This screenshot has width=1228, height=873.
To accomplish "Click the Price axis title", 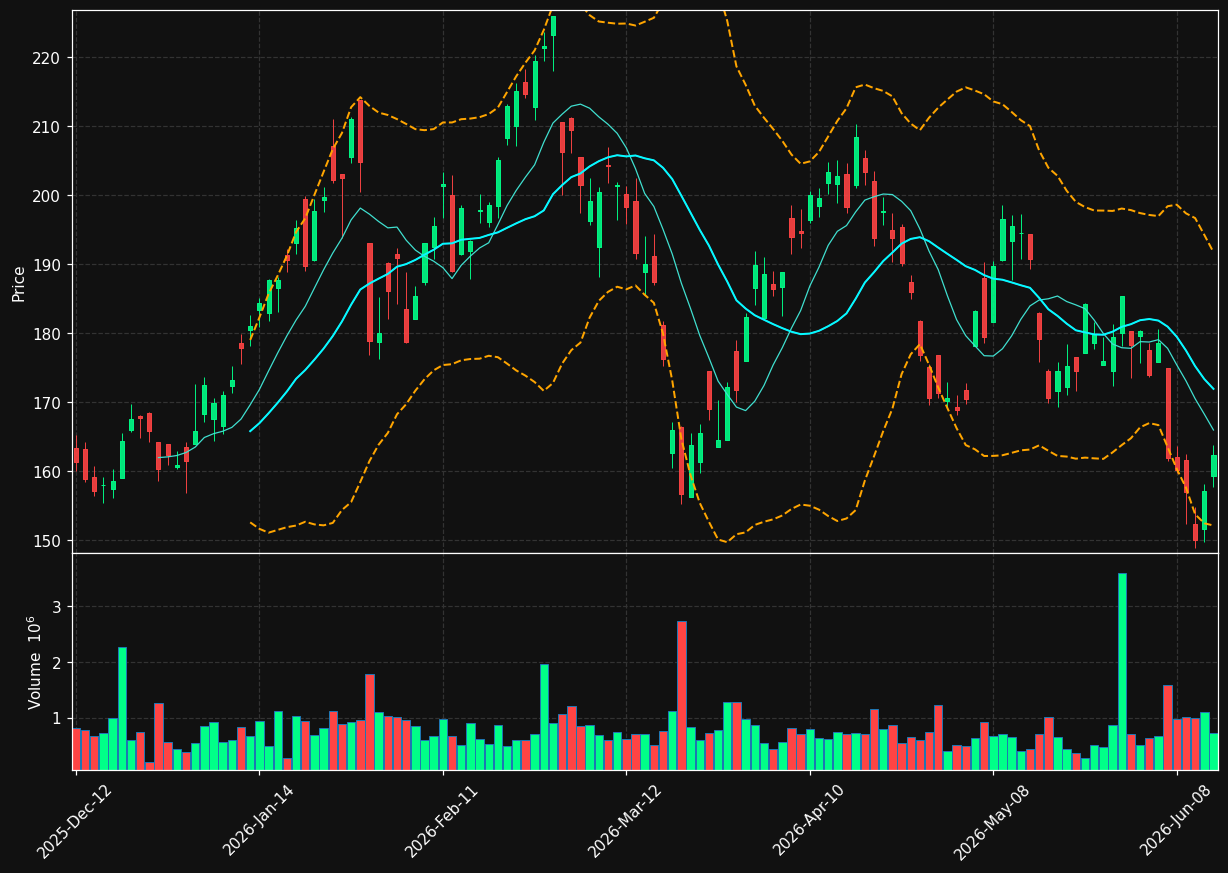I will click(19, 283).
